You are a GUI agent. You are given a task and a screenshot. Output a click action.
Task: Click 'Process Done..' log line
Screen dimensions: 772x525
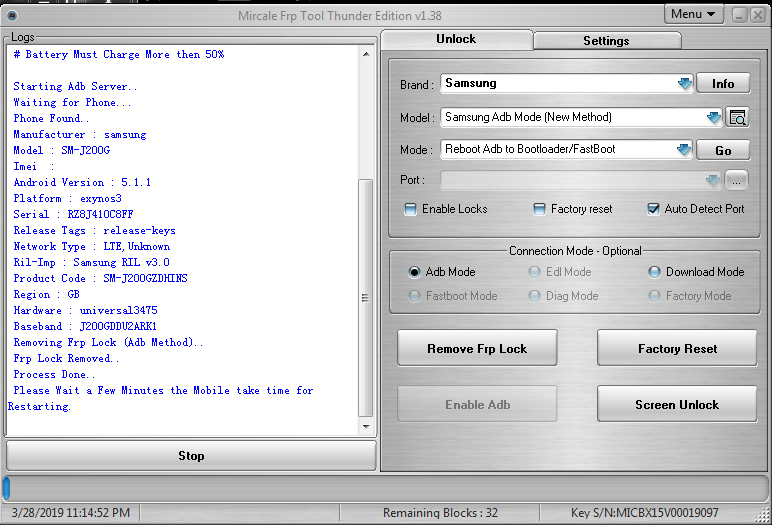coord(54,375)
